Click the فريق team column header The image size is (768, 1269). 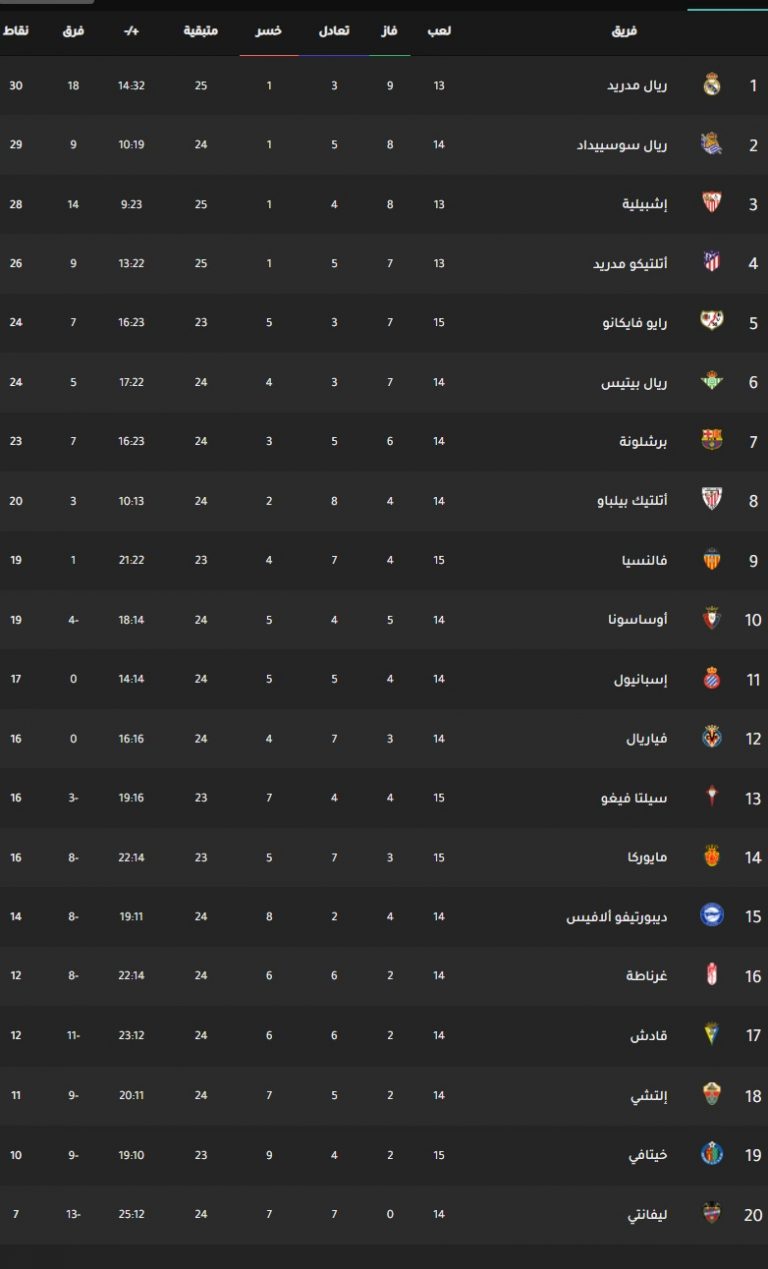pyautogui.click(x=625, y=31)
